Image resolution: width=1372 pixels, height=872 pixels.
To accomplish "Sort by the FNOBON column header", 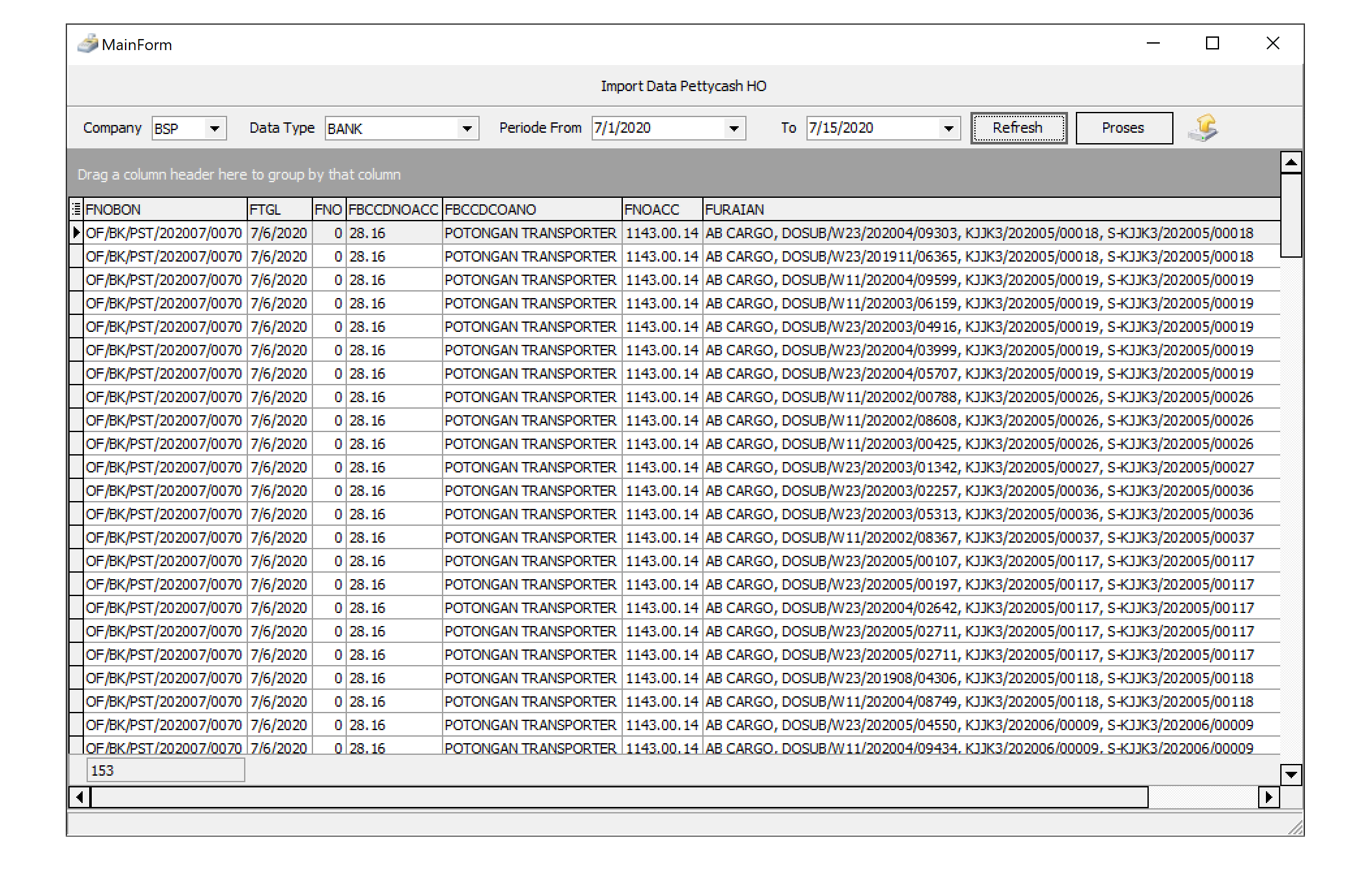I will (165, 210).
